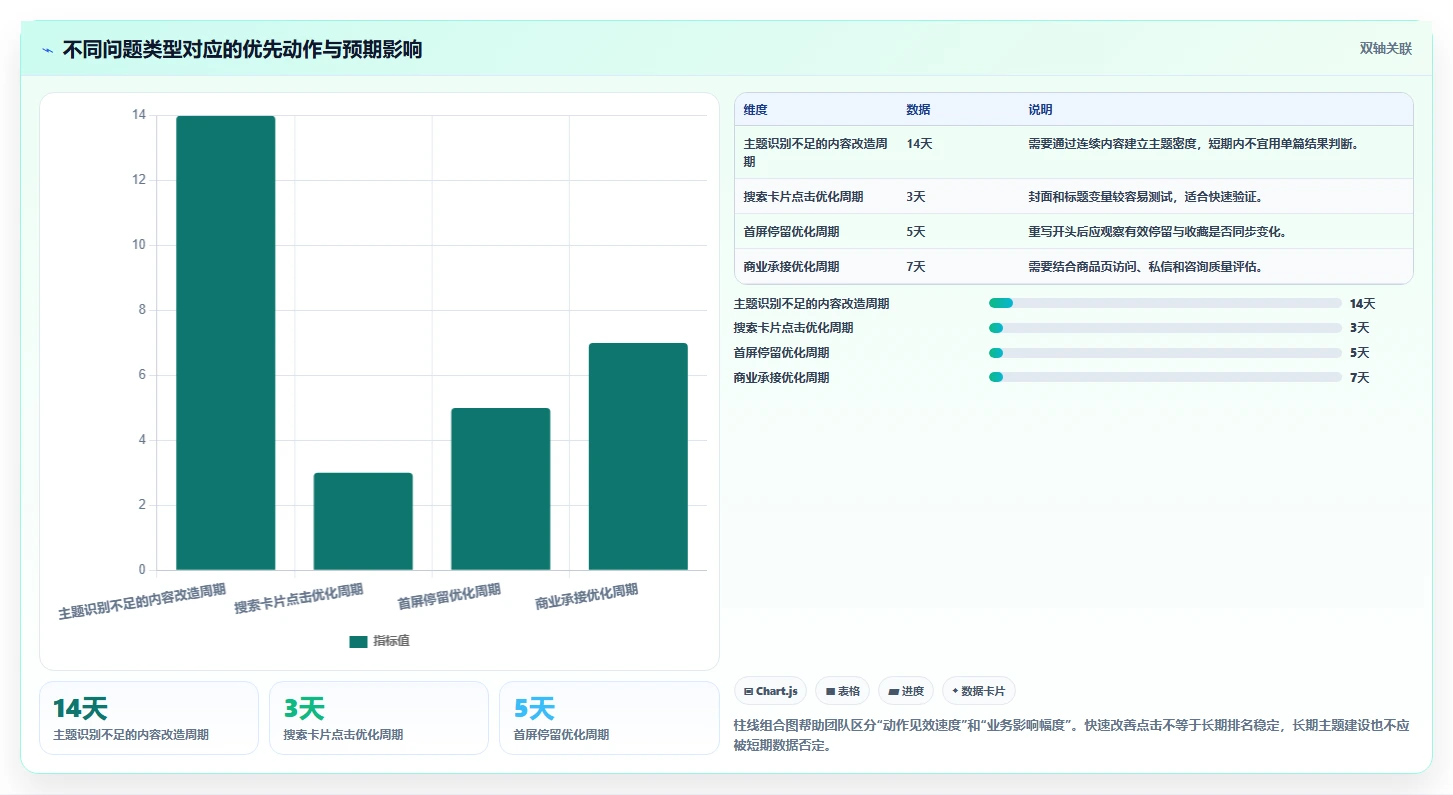Click the icon inside the 表格 chip

(830, 691)
